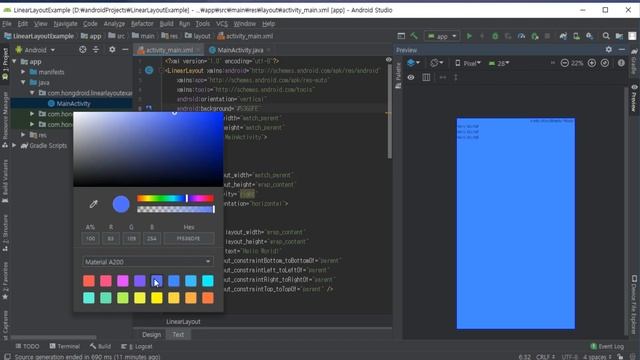Open SDK Manager icon

pyautogui.click(x=589, y=36)
